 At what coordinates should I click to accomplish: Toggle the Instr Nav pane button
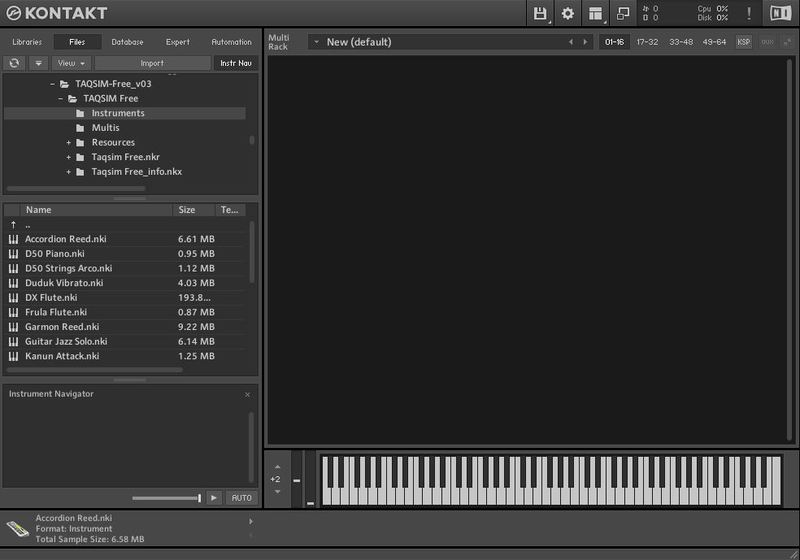coord(235,63)
